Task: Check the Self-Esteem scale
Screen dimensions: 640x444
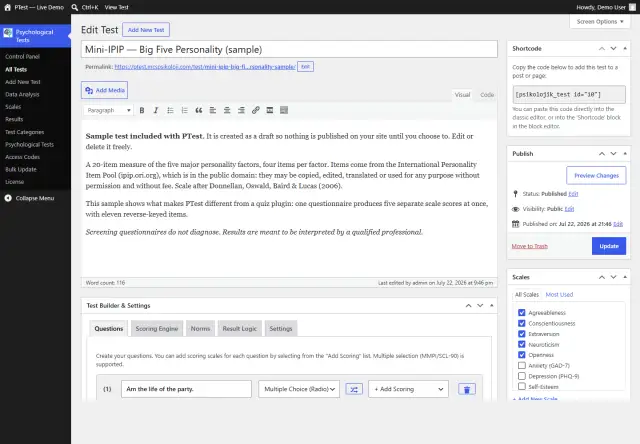Action: pos(522,386)
